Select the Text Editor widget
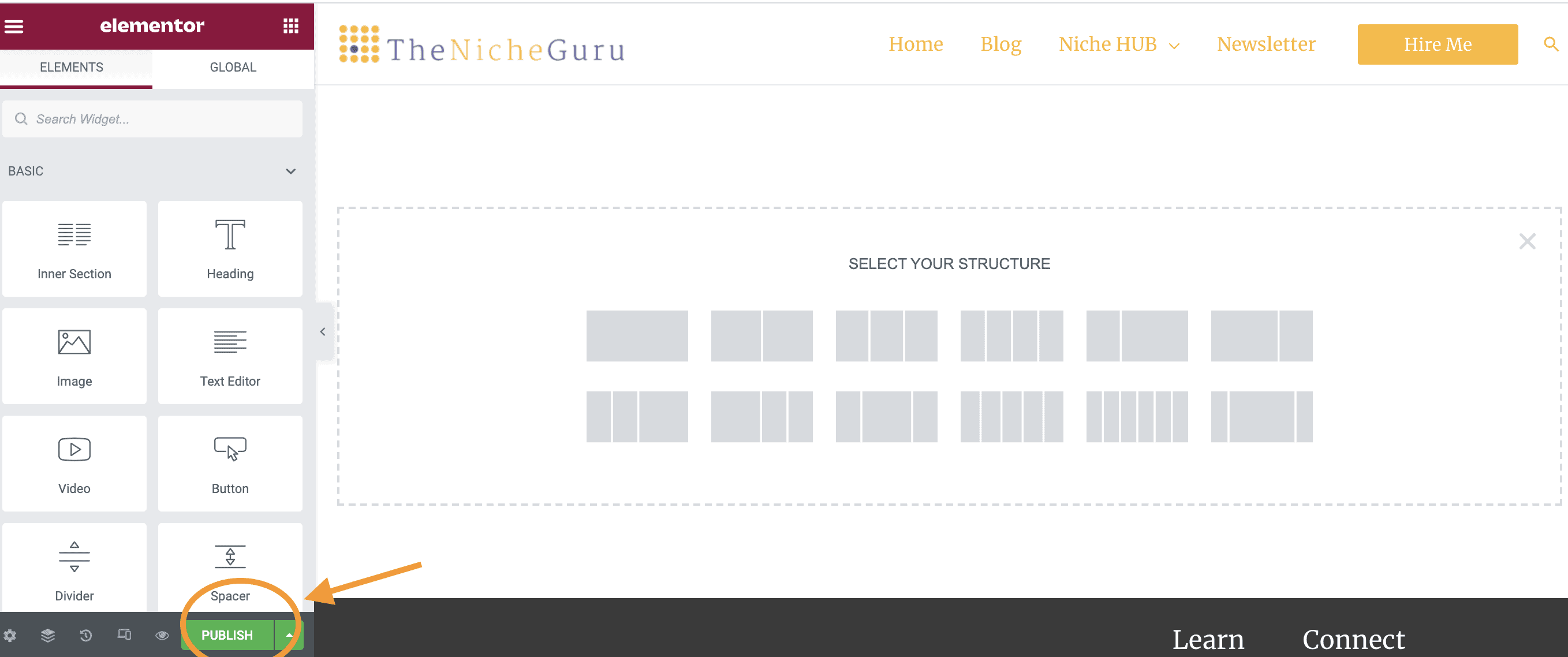The image size is (1568, 657). (x=230, y=356)
